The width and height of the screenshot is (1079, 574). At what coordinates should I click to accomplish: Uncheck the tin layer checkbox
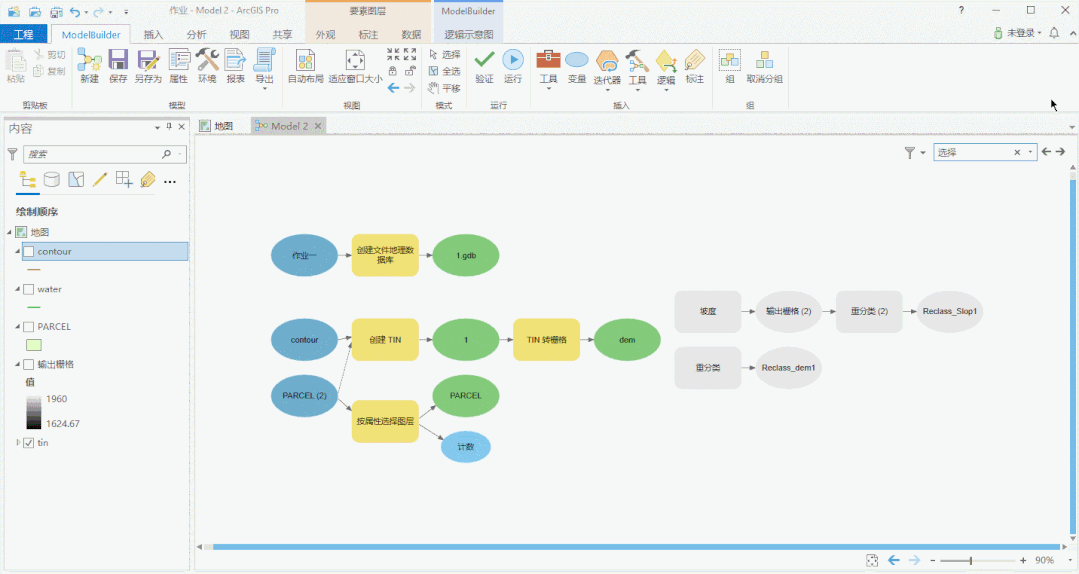(29, 443)
